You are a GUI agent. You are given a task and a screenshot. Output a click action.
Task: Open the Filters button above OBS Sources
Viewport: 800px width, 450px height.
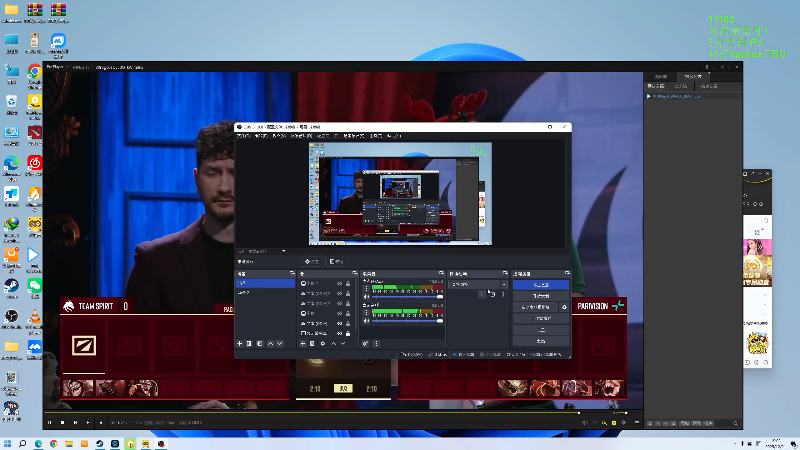click(x=336, y=262)
